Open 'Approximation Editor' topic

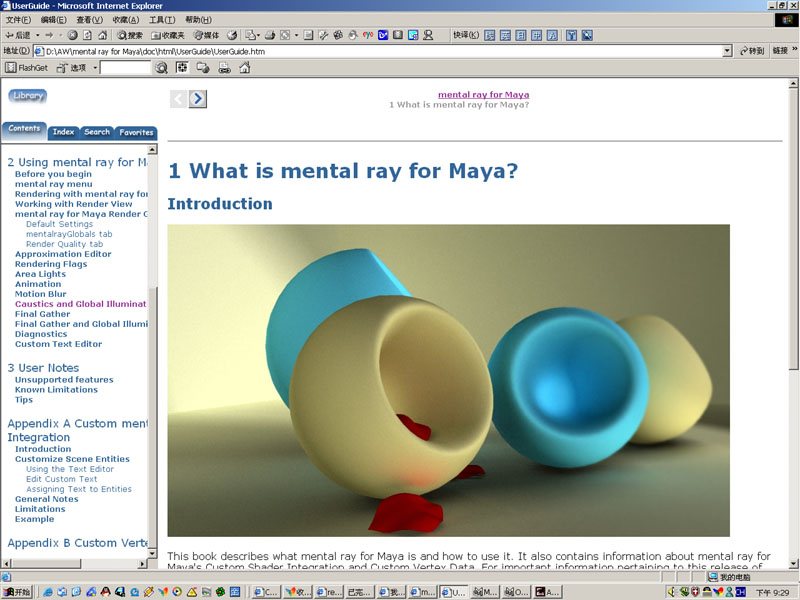[63, 254]
